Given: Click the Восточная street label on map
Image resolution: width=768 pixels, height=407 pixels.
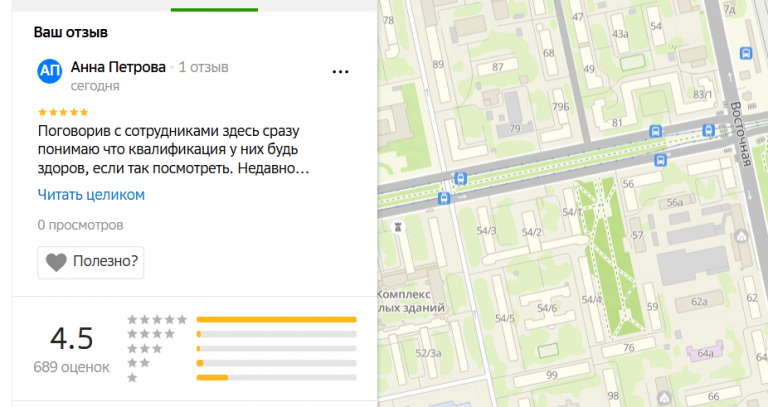Looking at the screenshot, I should click(740, 134).
